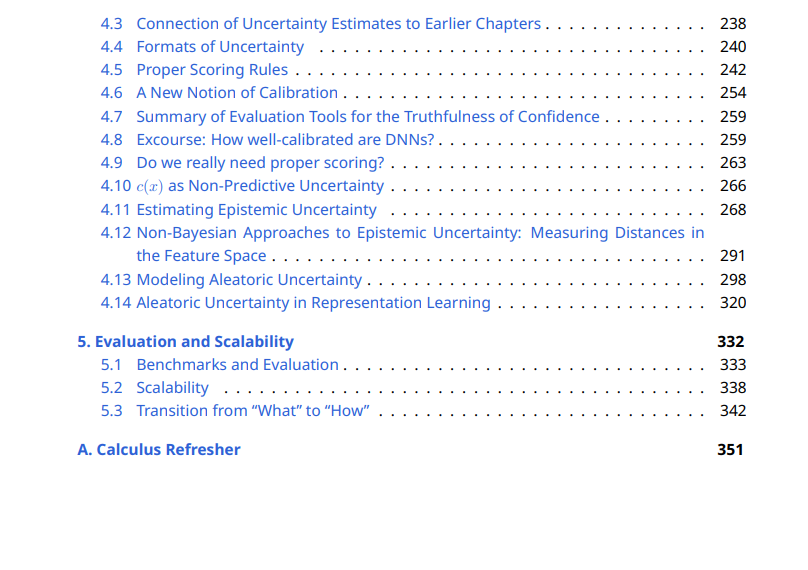Click page number 291 for Feature Space entry
Viewport: 808px width, 570px height.
(733, 256)
